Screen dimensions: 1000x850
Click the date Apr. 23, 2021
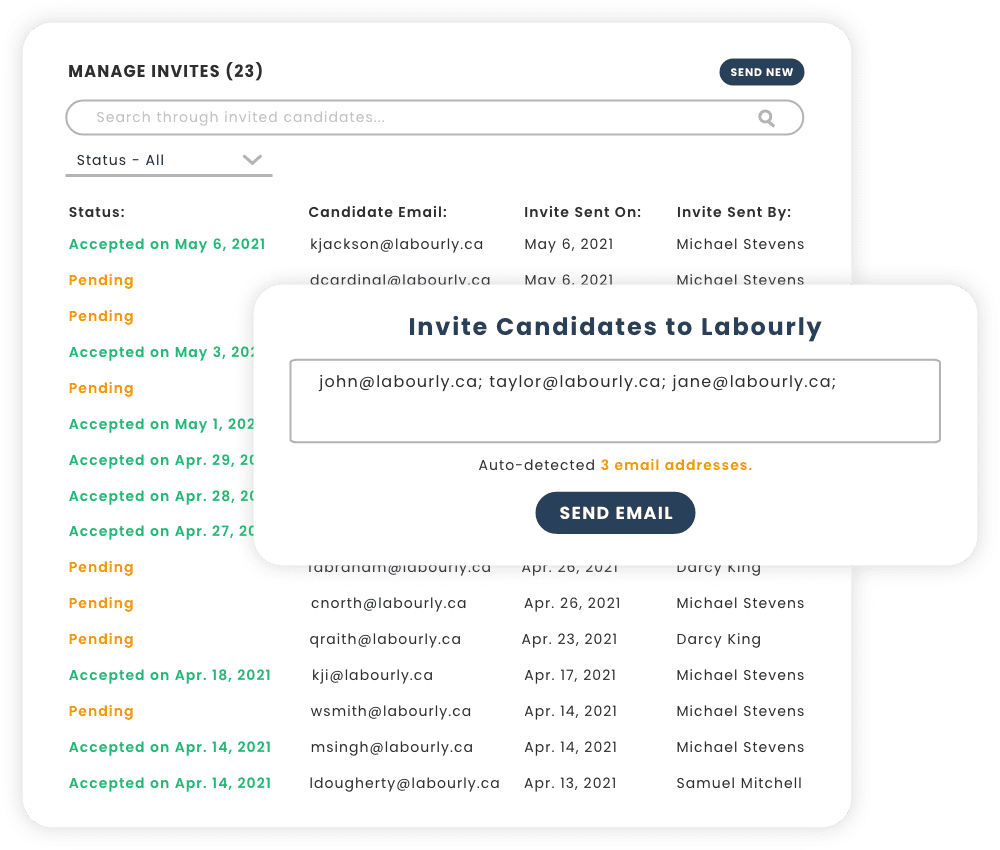[570, 640]
